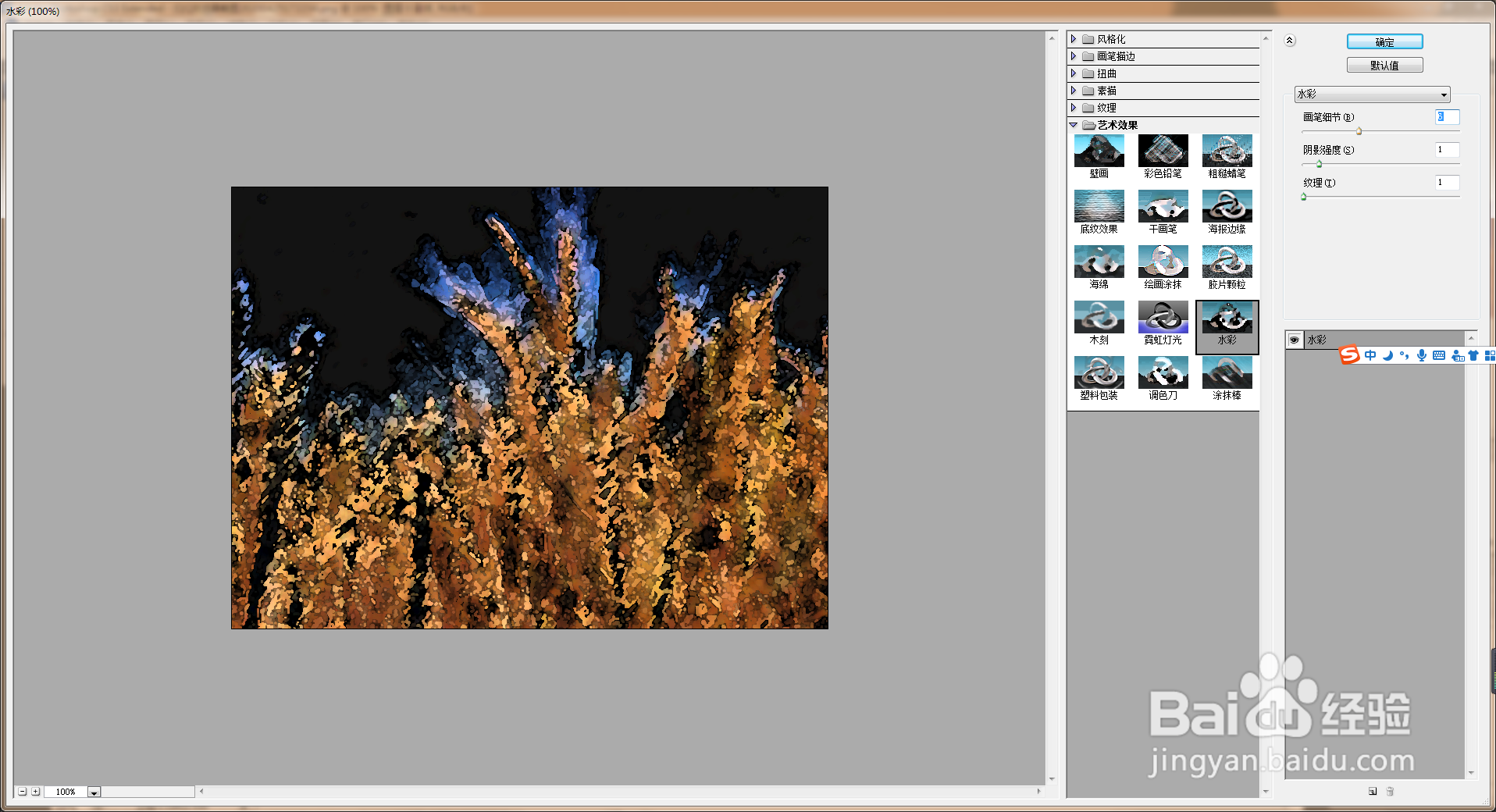The image size is (1496, 812).
Task: Click the 默认值 (Default) button
Action: pos(1384,66)
